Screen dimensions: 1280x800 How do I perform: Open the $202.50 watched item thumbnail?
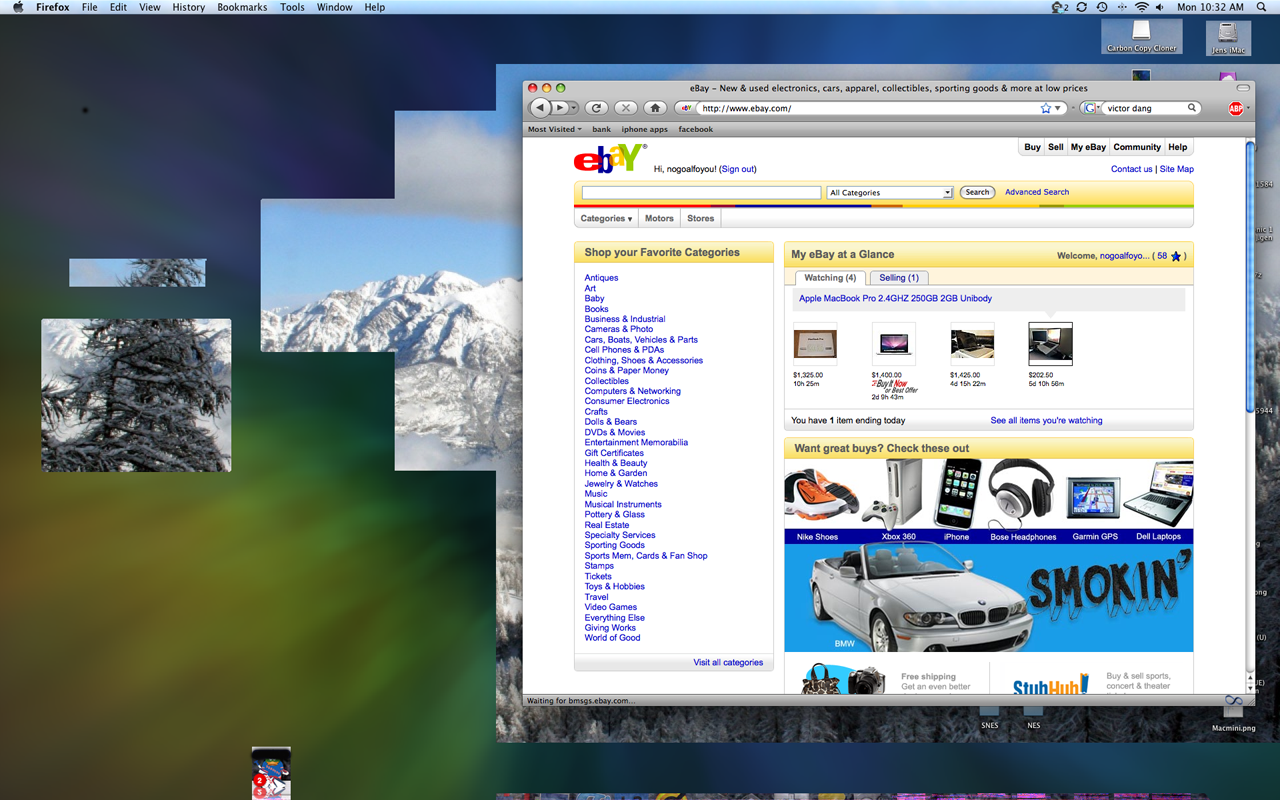[1050, 344]
